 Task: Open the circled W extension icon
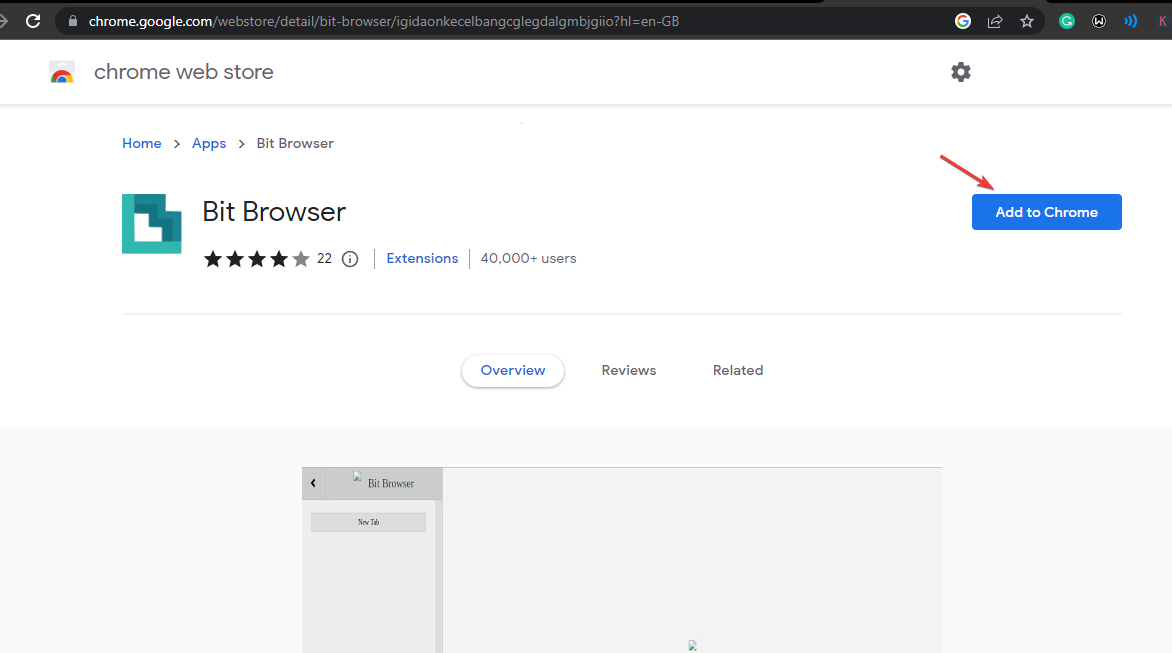click(x=1099, y=21)
